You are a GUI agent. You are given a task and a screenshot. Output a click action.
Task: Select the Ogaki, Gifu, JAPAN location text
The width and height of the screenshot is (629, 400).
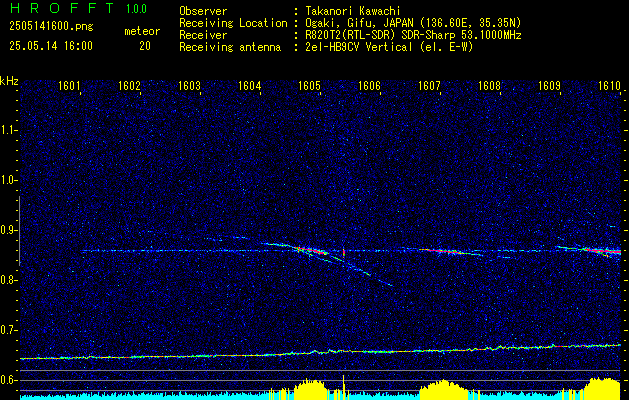[413, 23]
